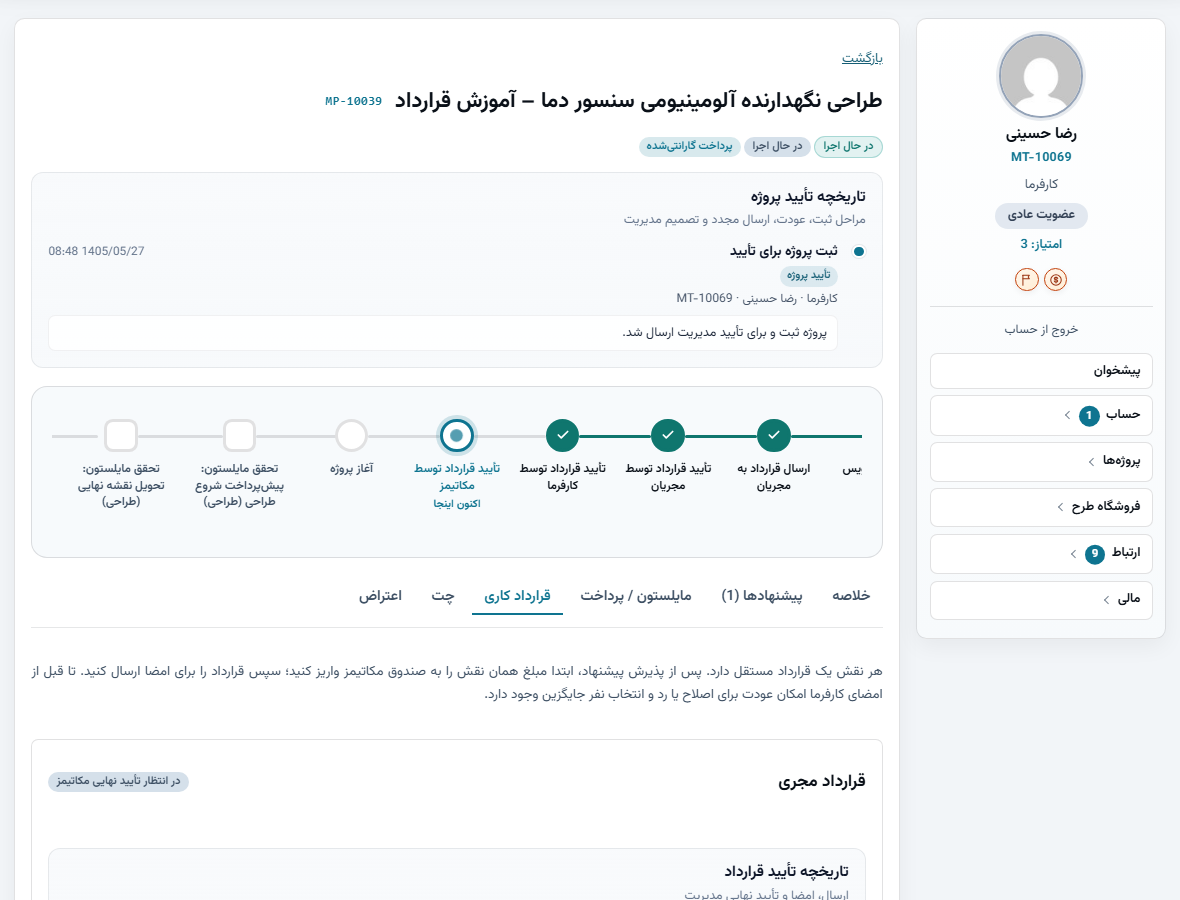Expand the حساب sidebar menu chevron
The height and width of the screenshot is (900, 1180).
point(1067,415)
